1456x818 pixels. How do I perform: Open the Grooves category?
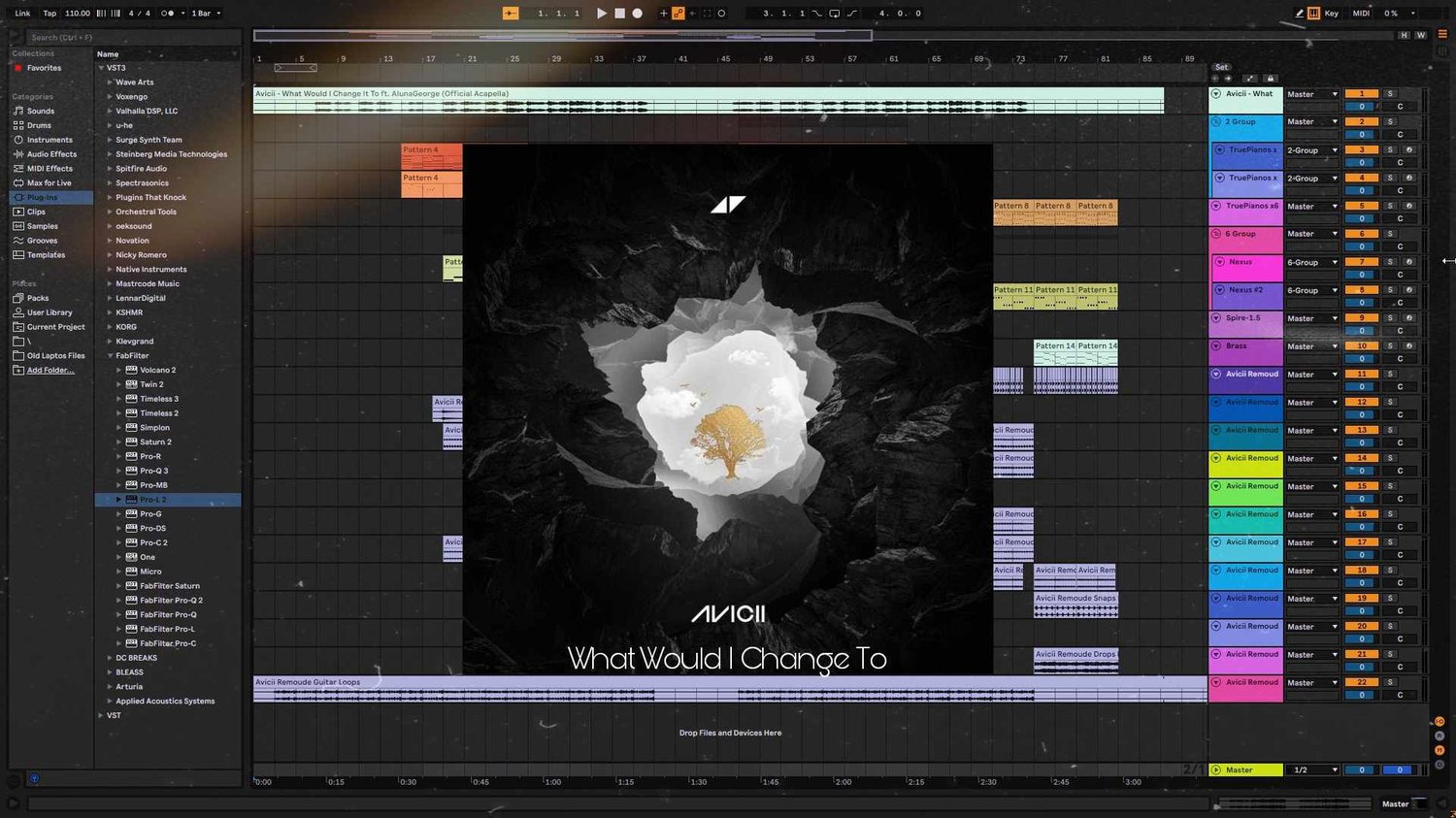click(42, 241)
